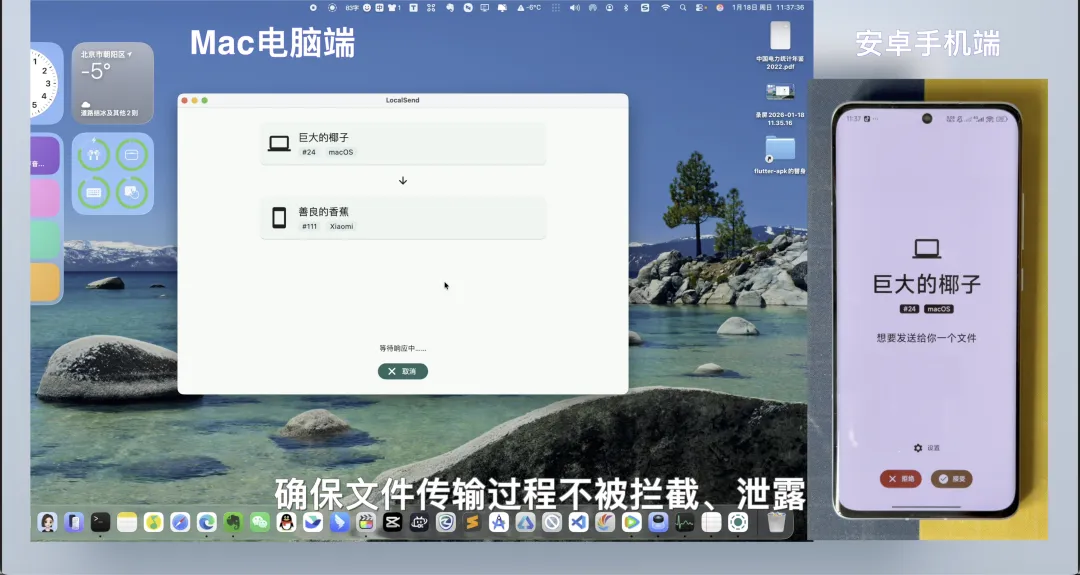Click the macOS tag under 巨大的椰子 in window
This screenshot has height=575, width=1080.
pyautogui.click(x=340, y=152)
